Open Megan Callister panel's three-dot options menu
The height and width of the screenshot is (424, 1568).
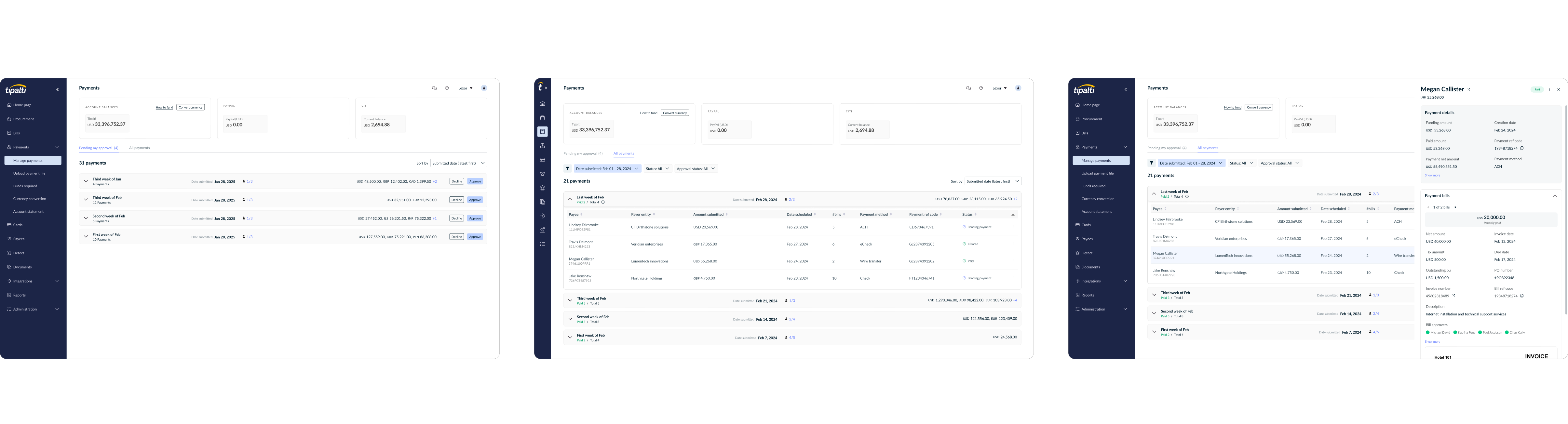(x=1550, y=89)
